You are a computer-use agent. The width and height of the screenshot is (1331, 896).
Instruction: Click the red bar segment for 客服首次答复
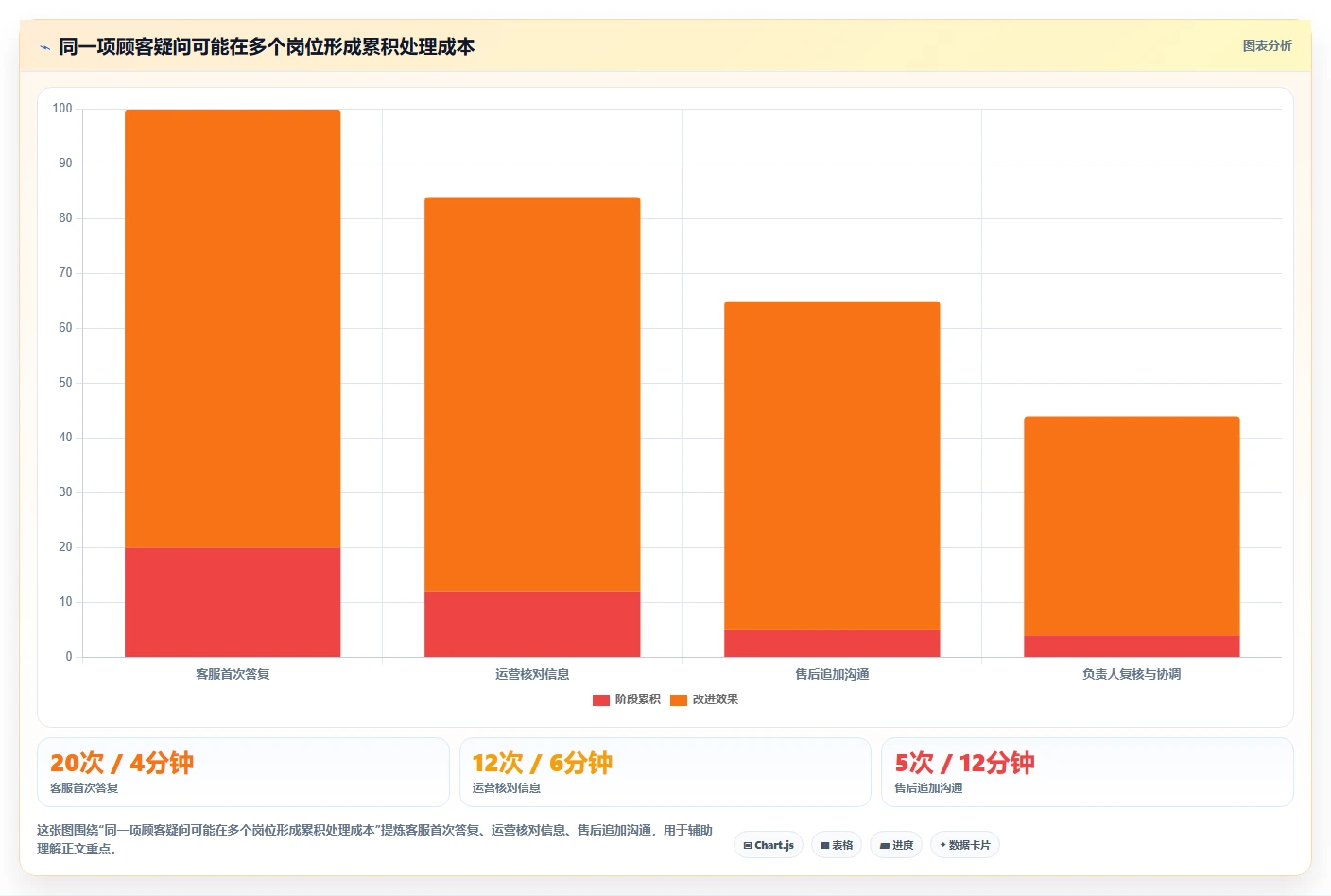click(233, 602)
